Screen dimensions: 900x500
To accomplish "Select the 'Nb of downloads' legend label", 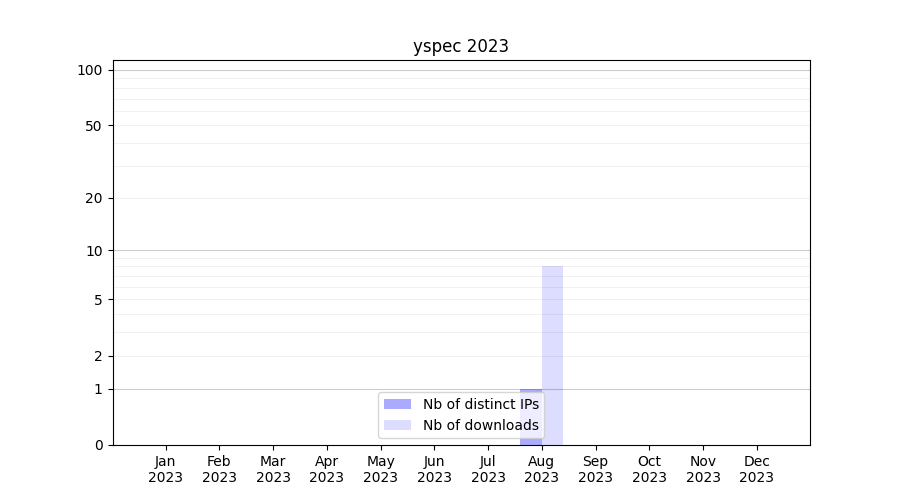I will tap(480, 425).
